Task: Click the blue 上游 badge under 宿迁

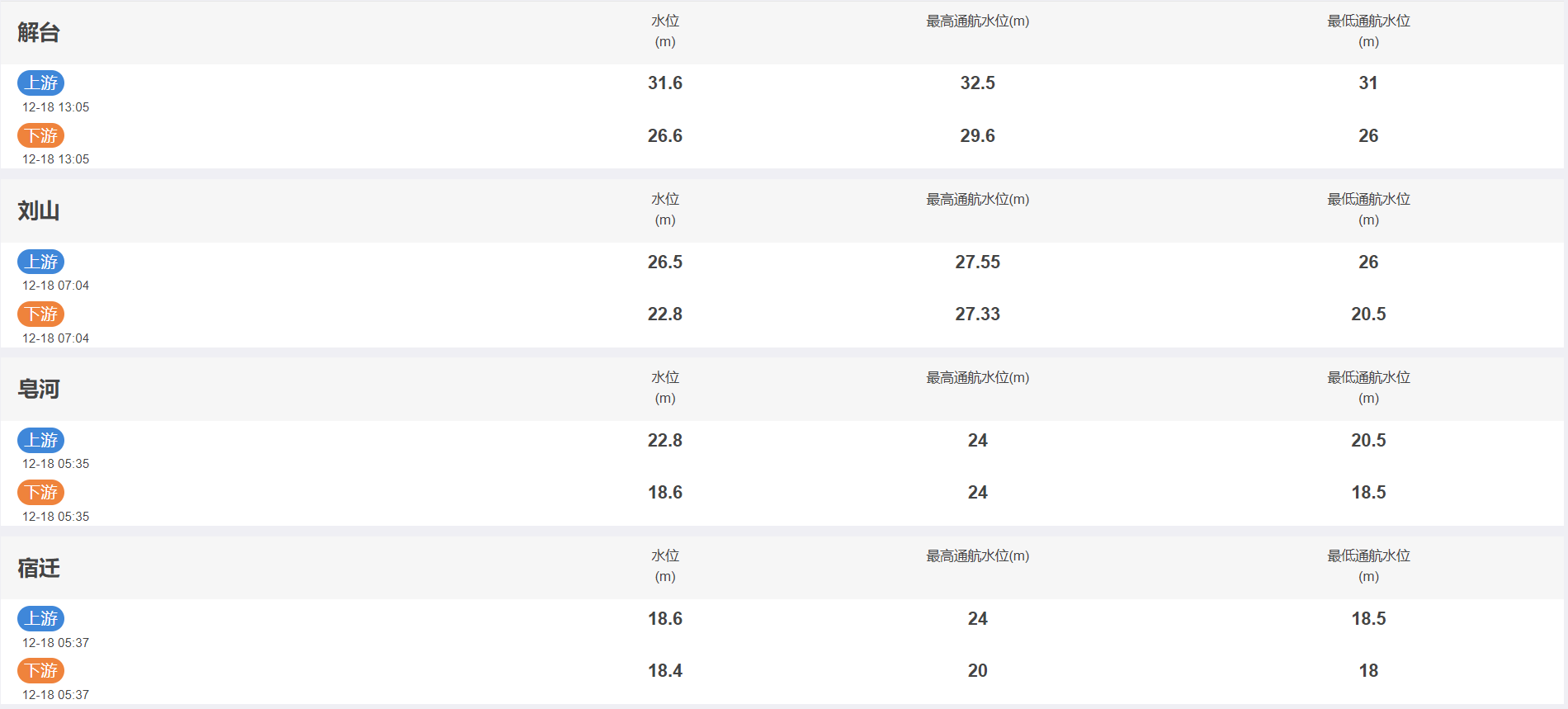Action: point(40,618)
